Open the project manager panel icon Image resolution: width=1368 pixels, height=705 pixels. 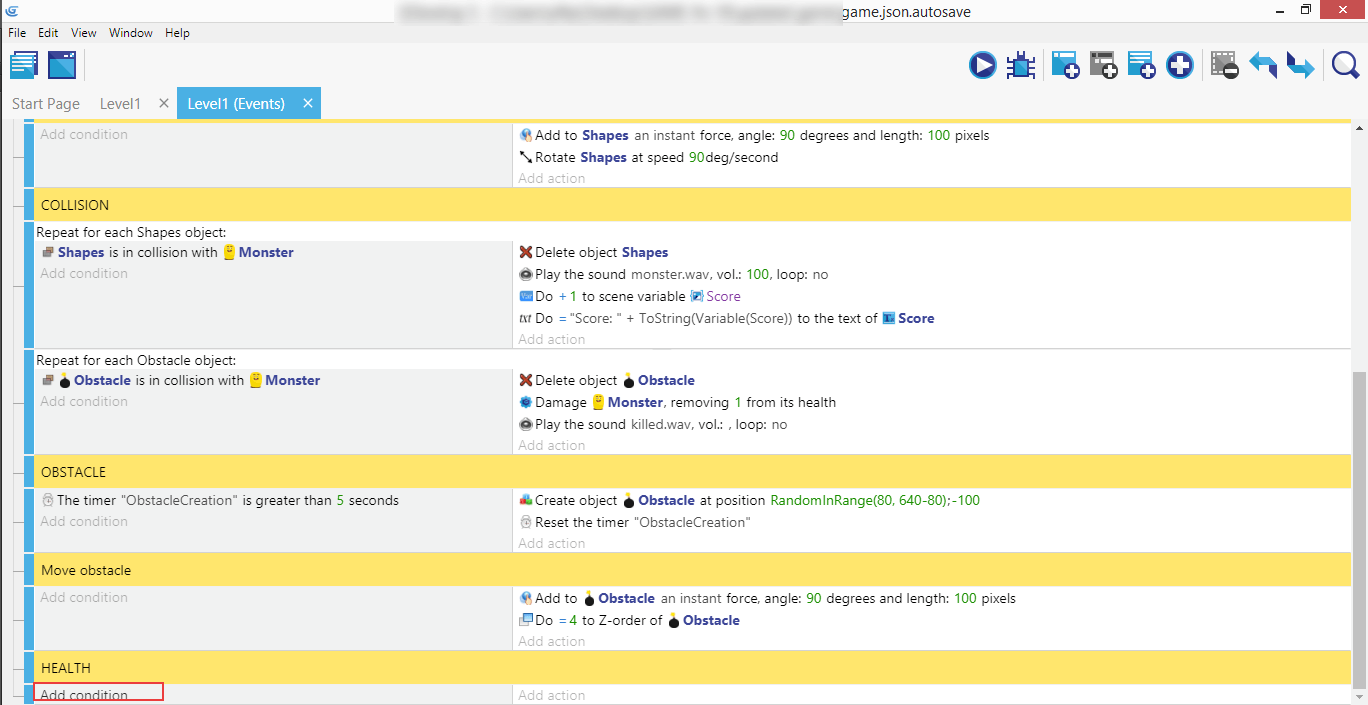pyautogui.click(x=24, y=65)
